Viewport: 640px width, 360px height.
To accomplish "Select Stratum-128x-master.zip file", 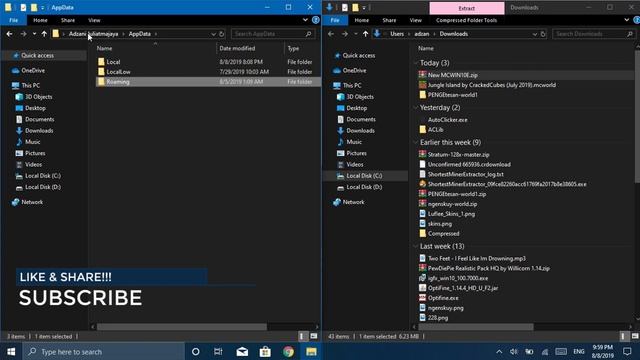I will coord(458,155).
